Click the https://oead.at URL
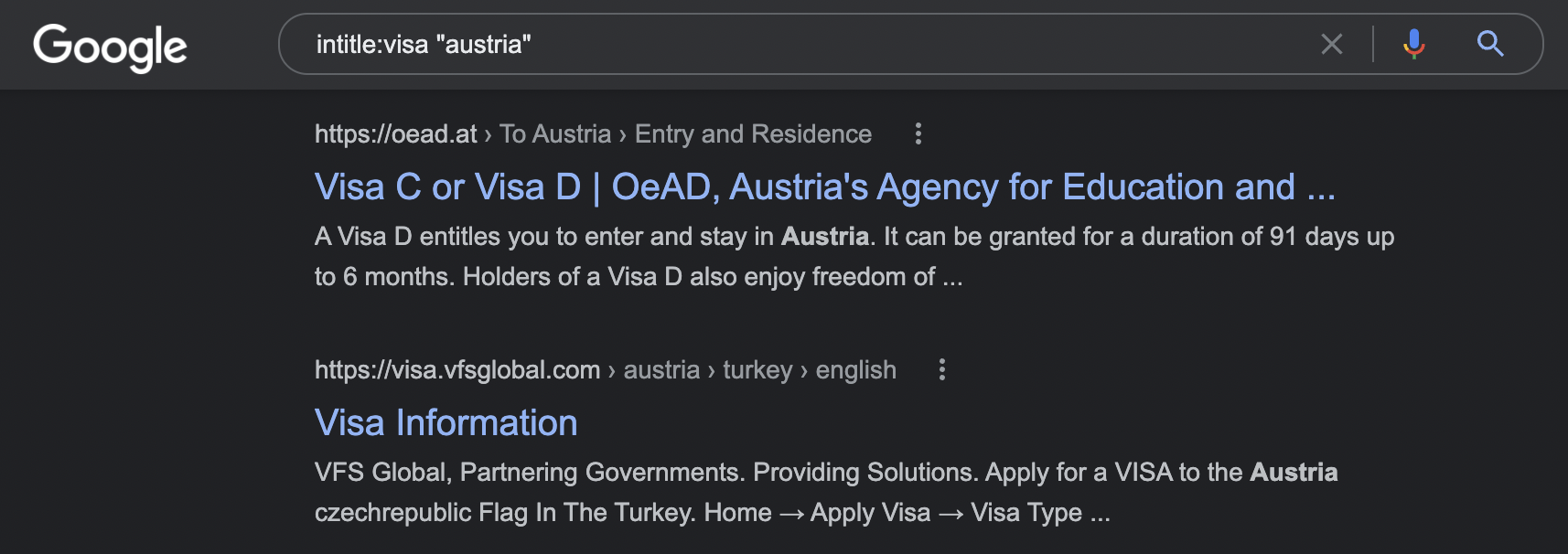1568x554 pixels. pyautogui.click(x=395, y=134)
